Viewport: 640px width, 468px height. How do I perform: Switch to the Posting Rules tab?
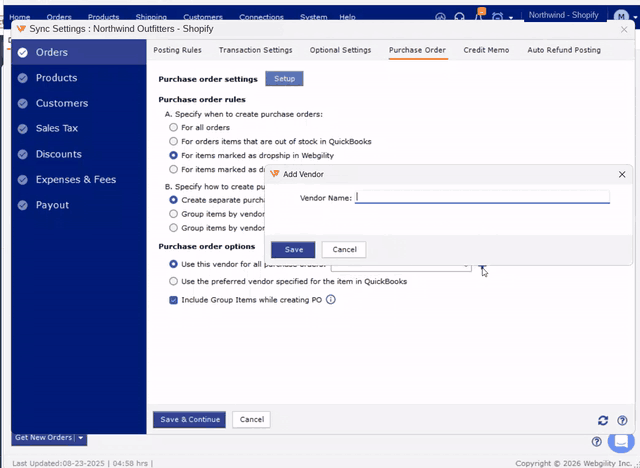point(178,50)
